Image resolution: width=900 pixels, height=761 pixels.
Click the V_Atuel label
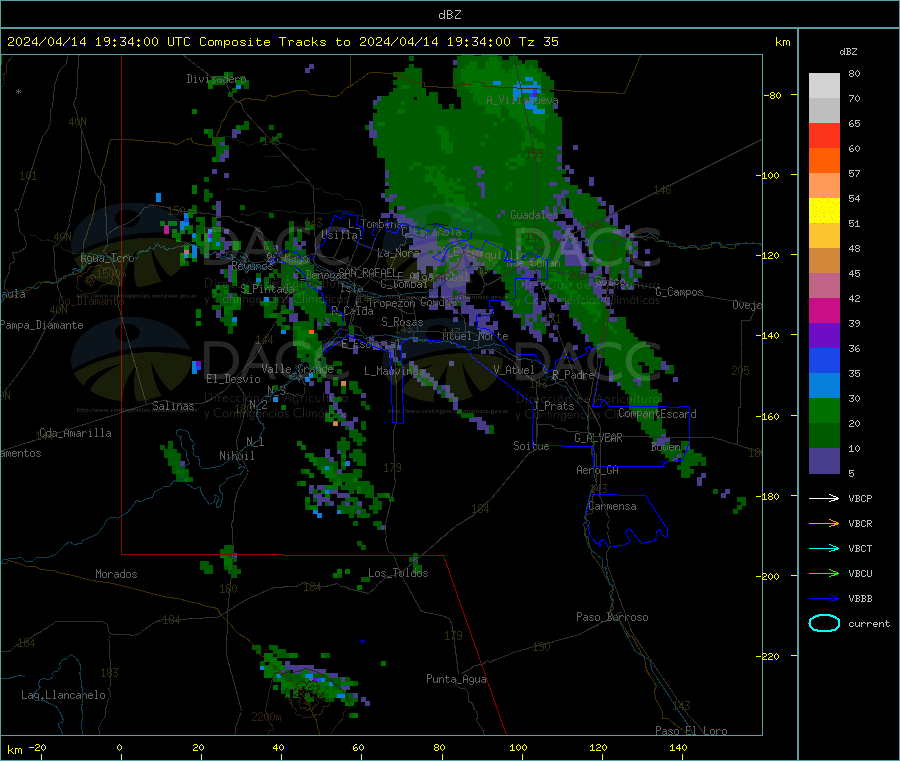coord(514,370)
